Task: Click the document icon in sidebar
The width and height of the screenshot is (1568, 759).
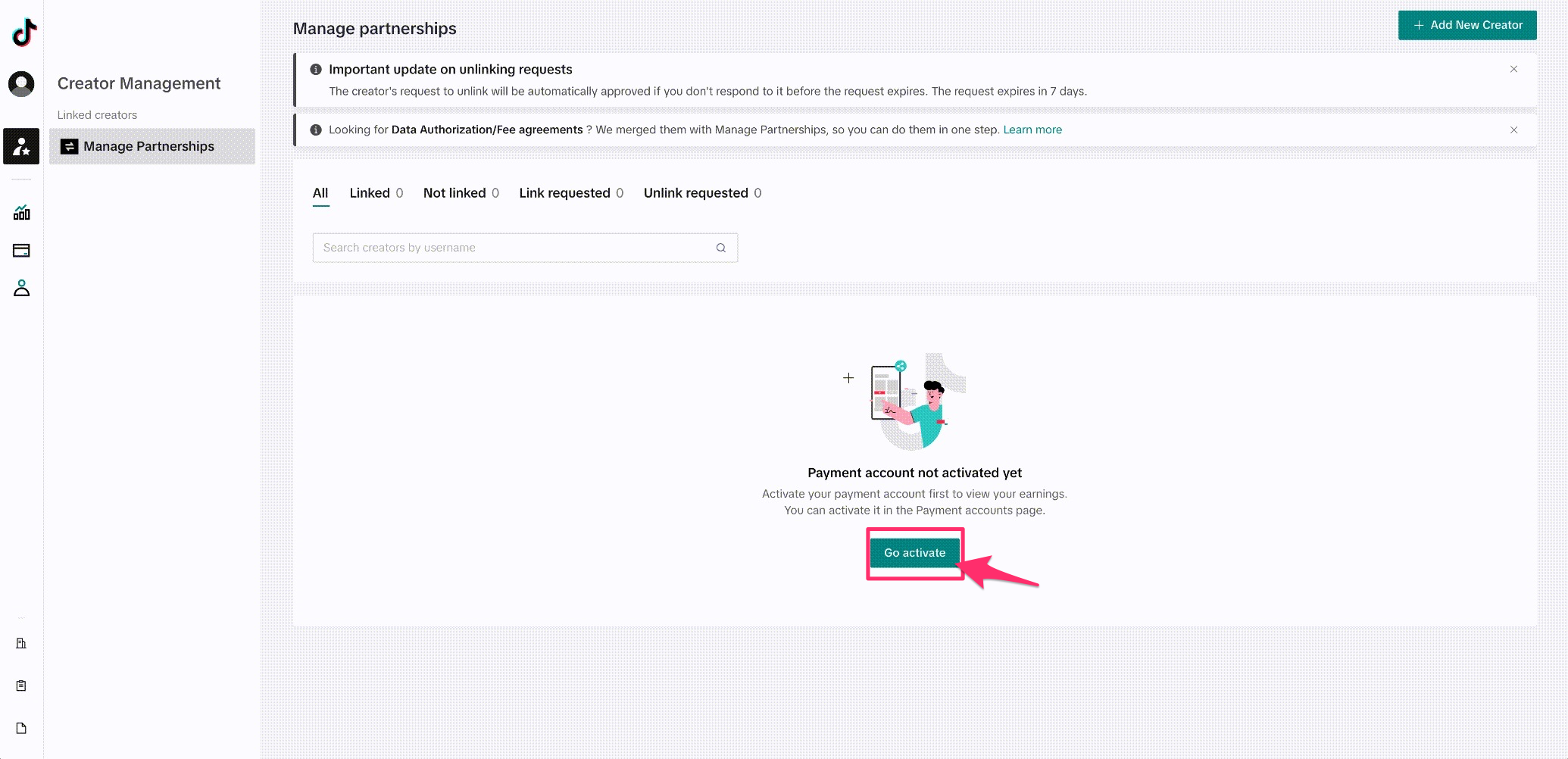Action: pos(21,729)
